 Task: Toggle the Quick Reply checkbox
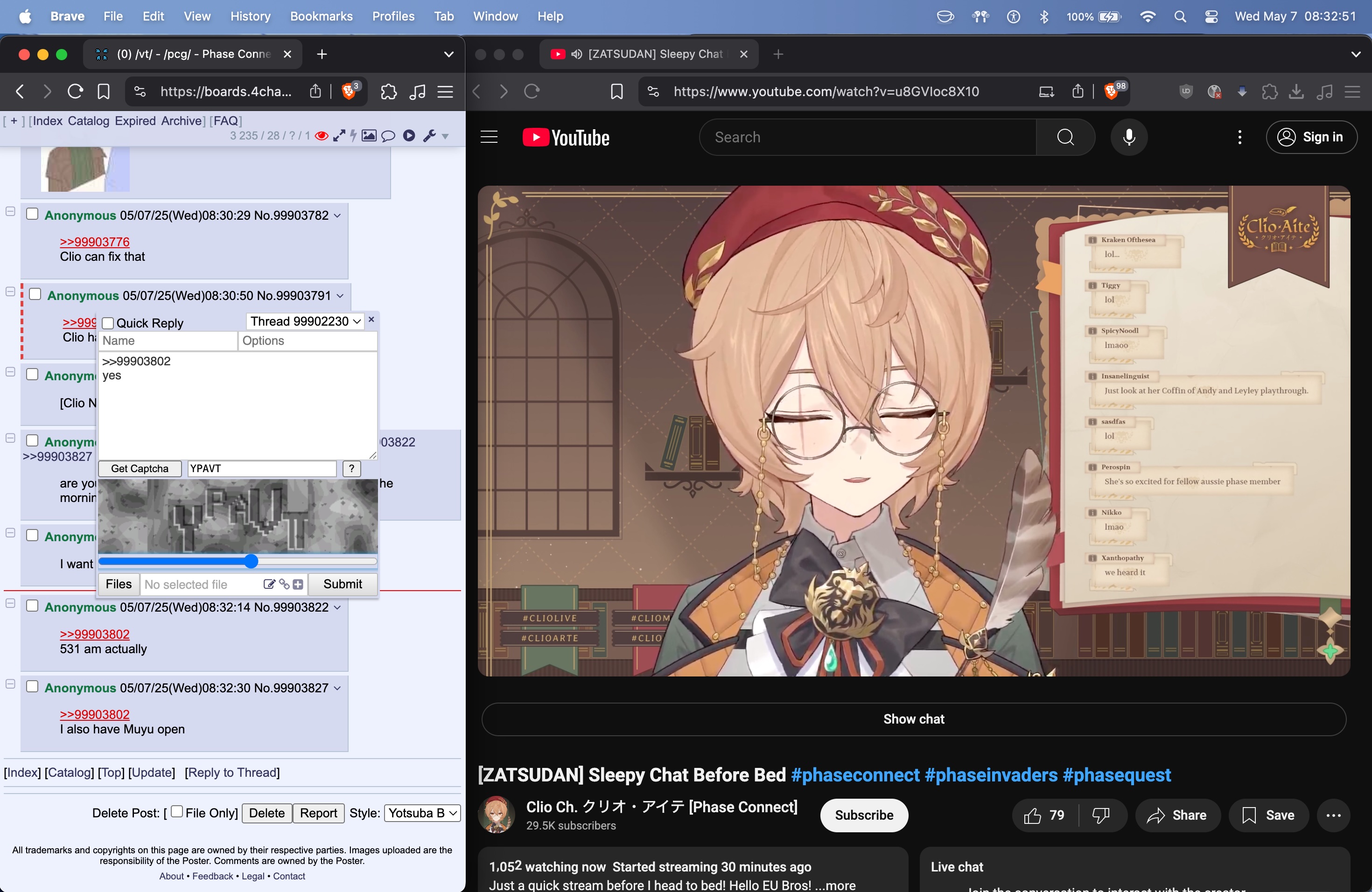pyautogui.click(x=108, y=323)
